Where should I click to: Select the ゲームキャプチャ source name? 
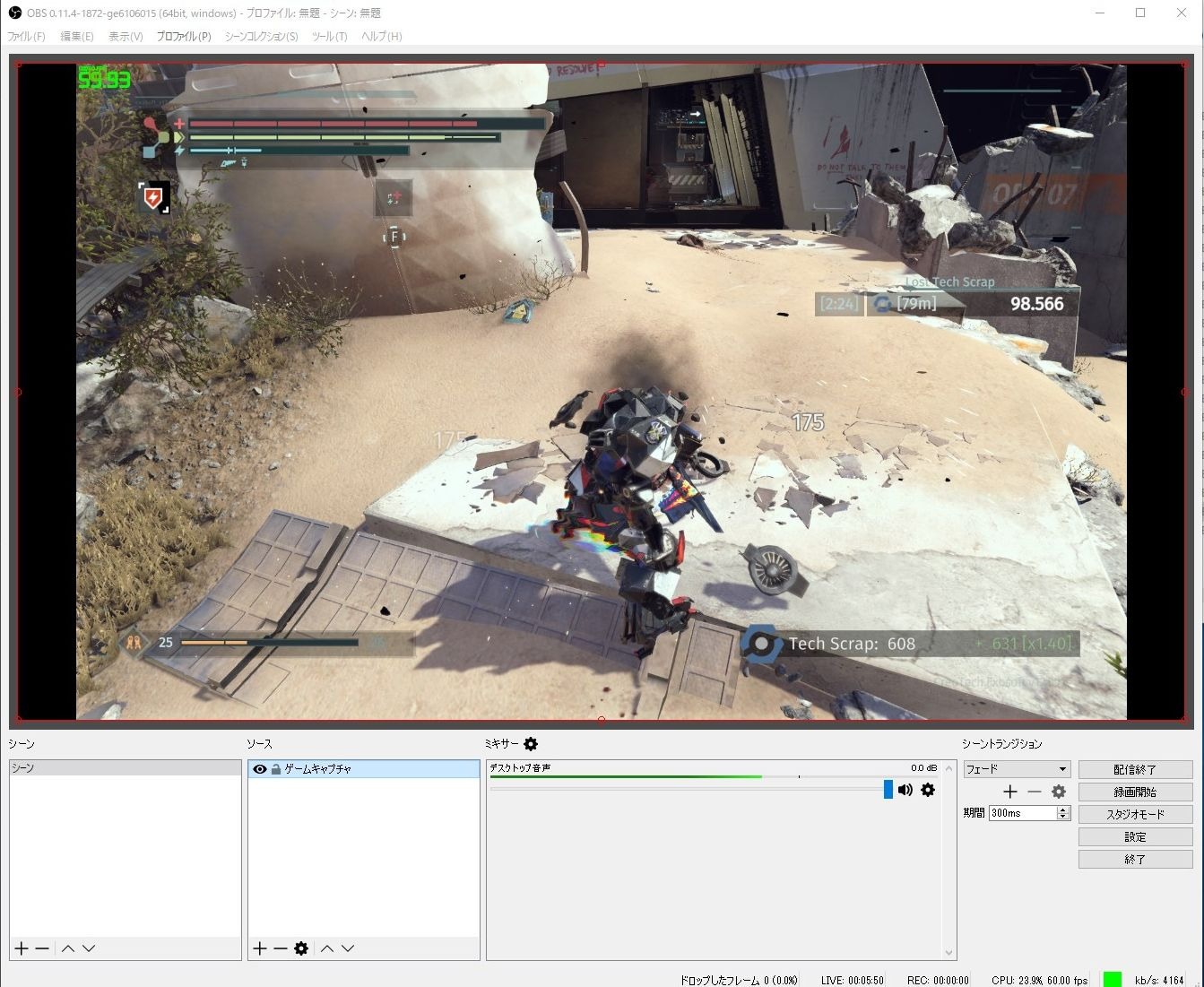(318, 769)
